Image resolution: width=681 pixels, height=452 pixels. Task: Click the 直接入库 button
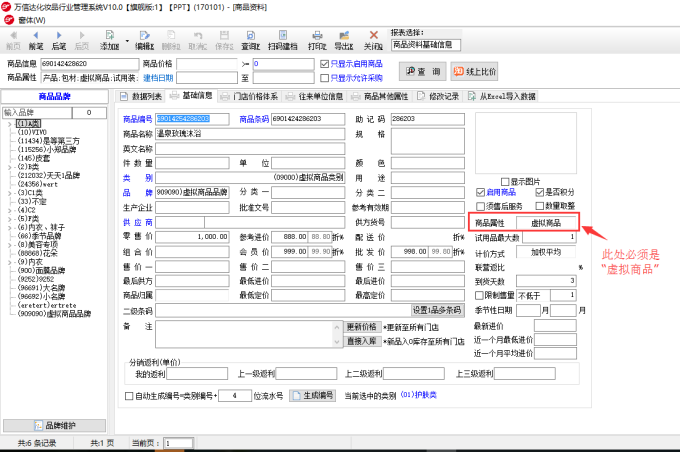[x=362, y=341]
